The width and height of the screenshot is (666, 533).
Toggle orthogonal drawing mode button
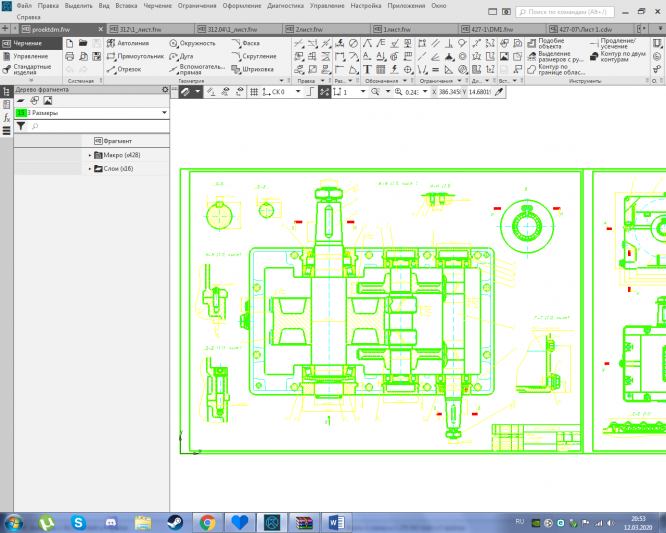coord(307,91)
